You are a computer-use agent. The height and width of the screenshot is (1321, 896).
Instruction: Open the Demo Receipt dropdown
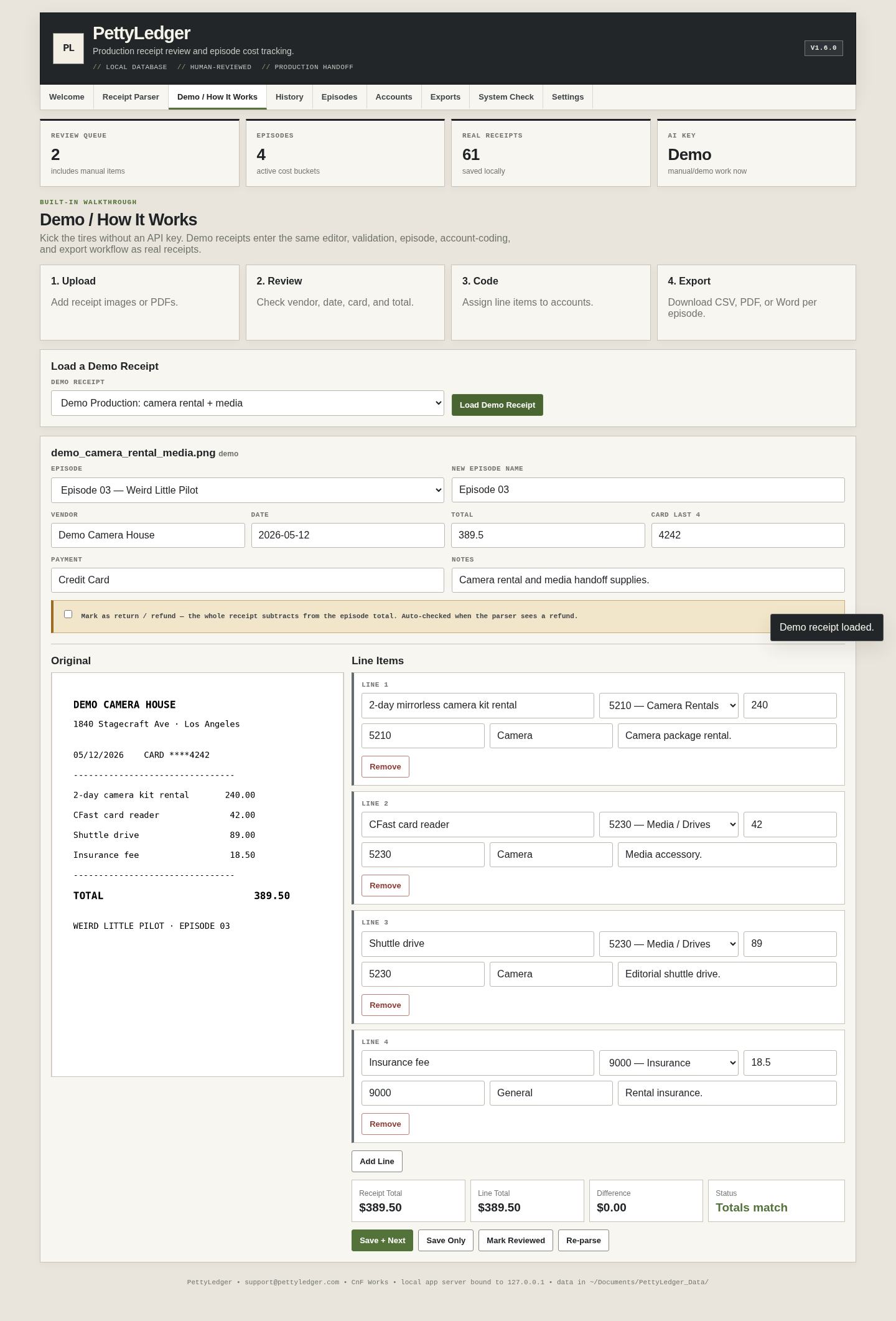tap(248, 403)
